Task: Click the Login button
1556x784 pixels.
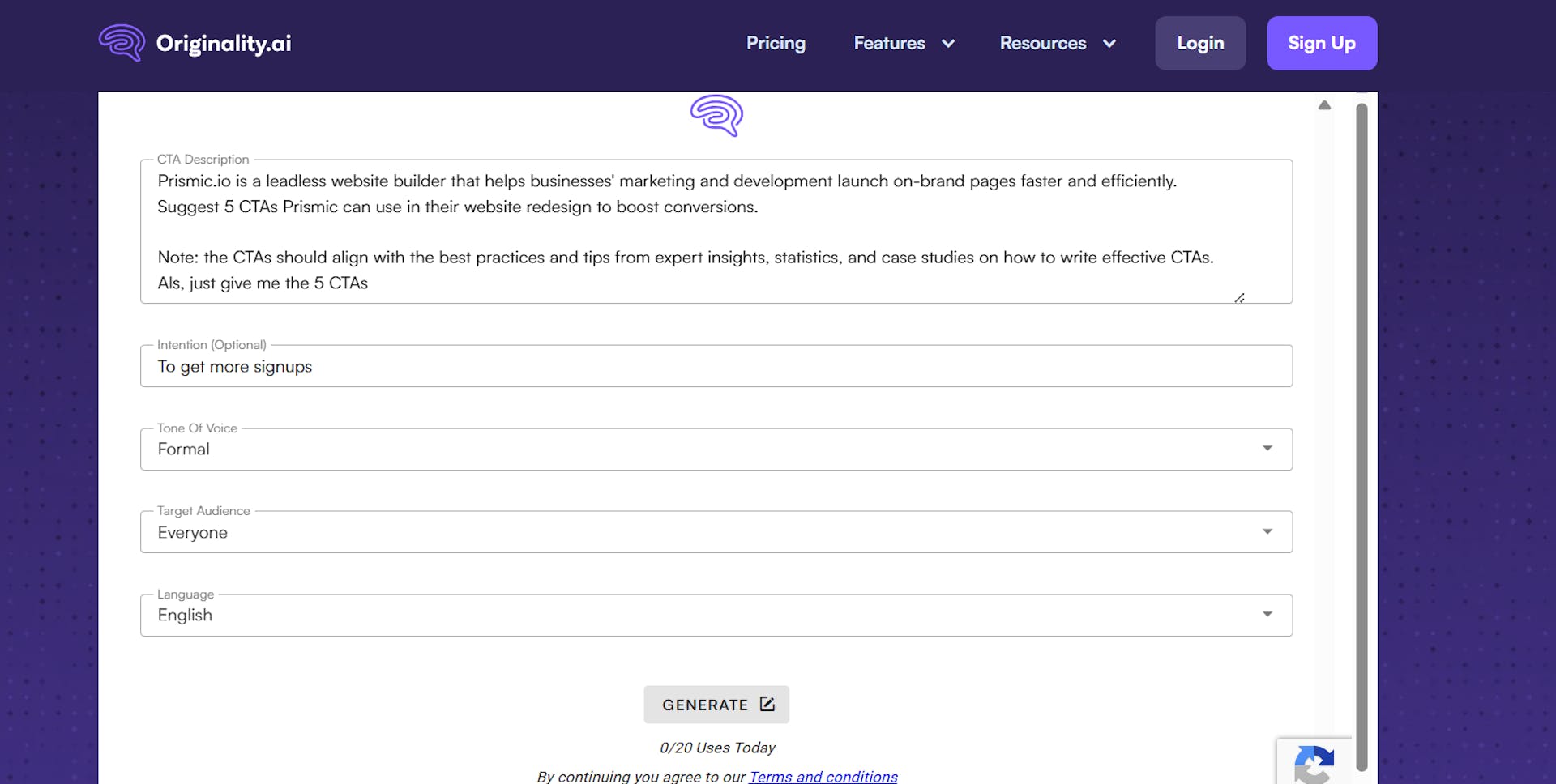Action: click(x=1200, y=43)
